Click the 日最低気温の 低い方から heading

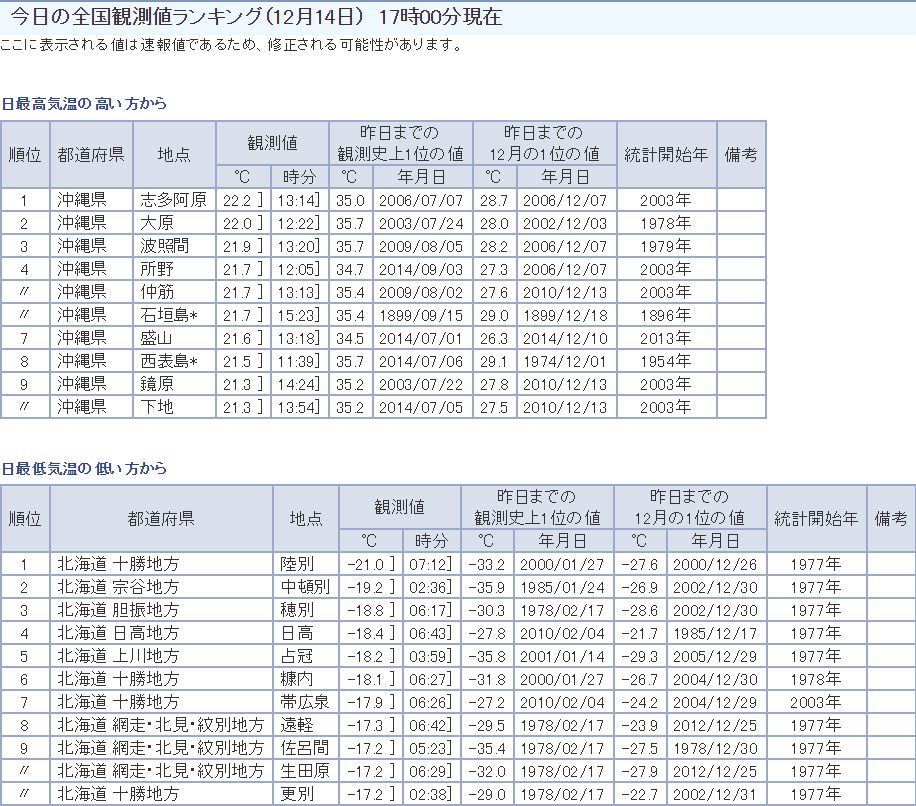[84, 469]
